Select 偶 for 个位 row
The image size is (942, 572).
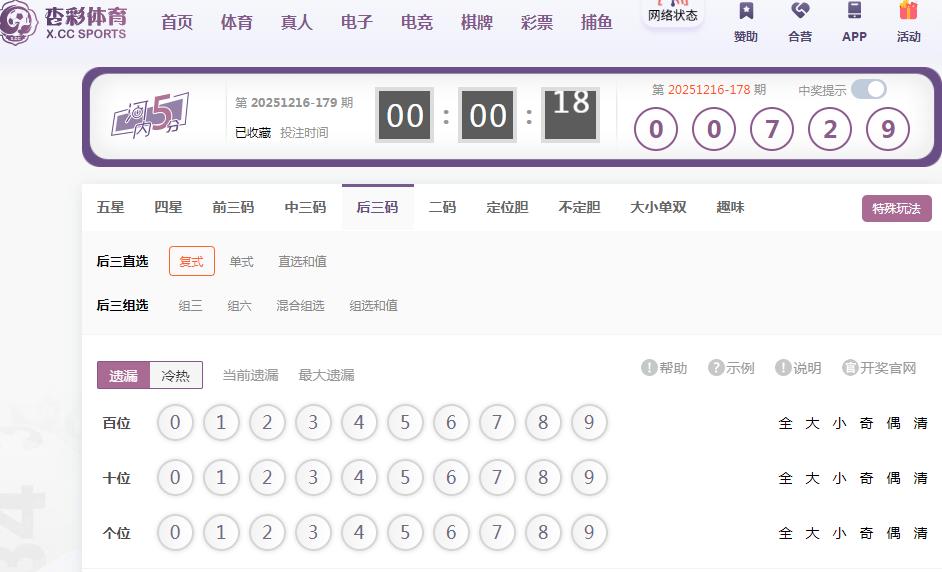click(x=893, y=532)
